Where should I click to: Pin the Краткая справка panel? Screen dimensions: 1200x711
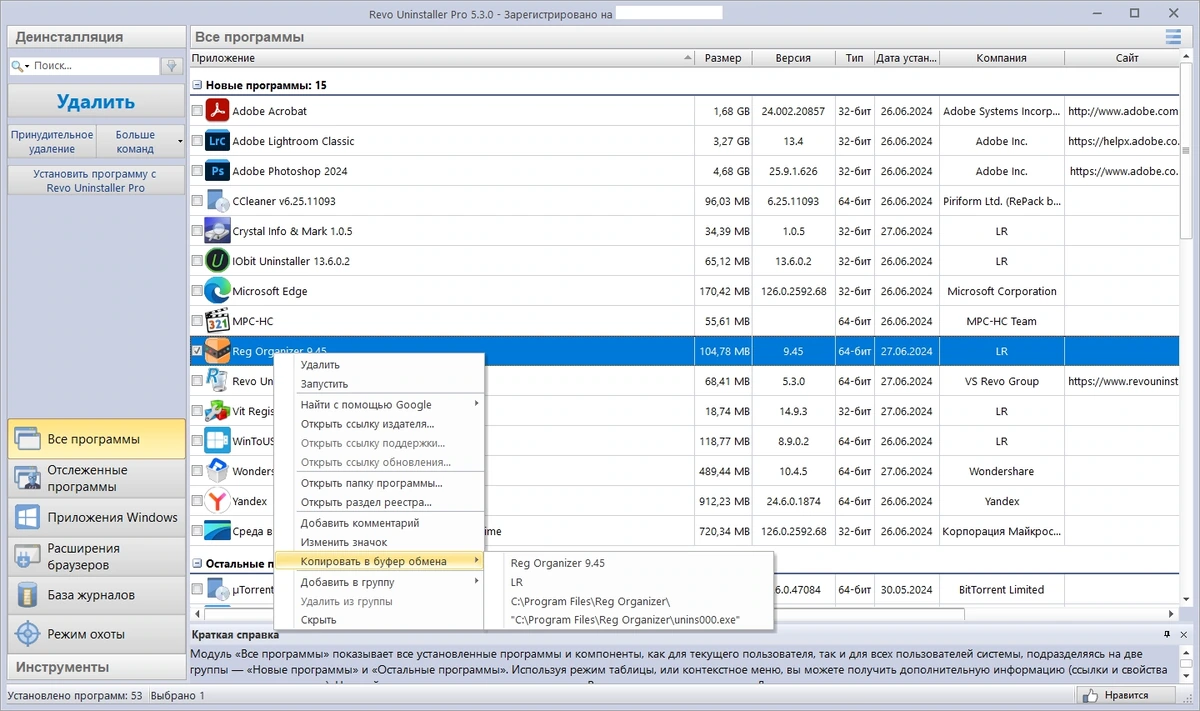tap(1166, 634)
